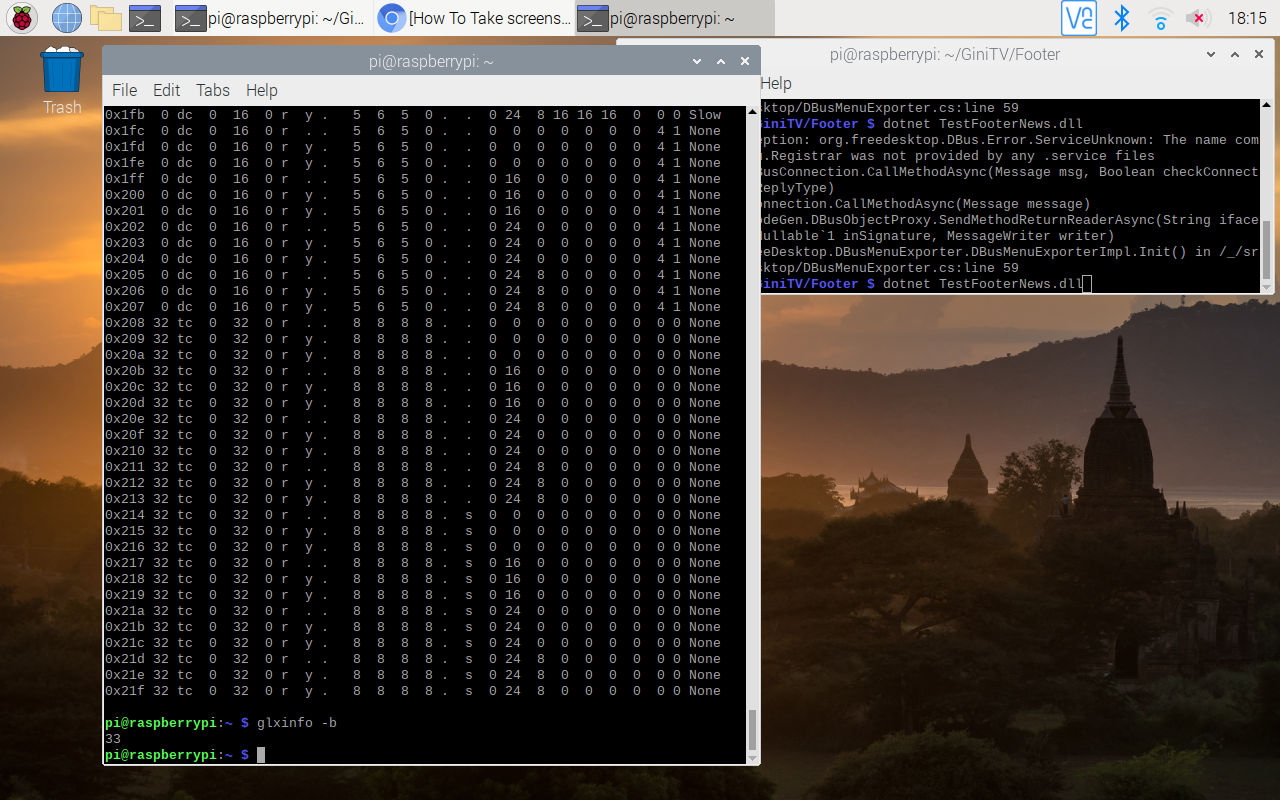This screenshot has width=1280, height=800.
Task: Open the File menu in the terminal
Action: coord(124,90)
